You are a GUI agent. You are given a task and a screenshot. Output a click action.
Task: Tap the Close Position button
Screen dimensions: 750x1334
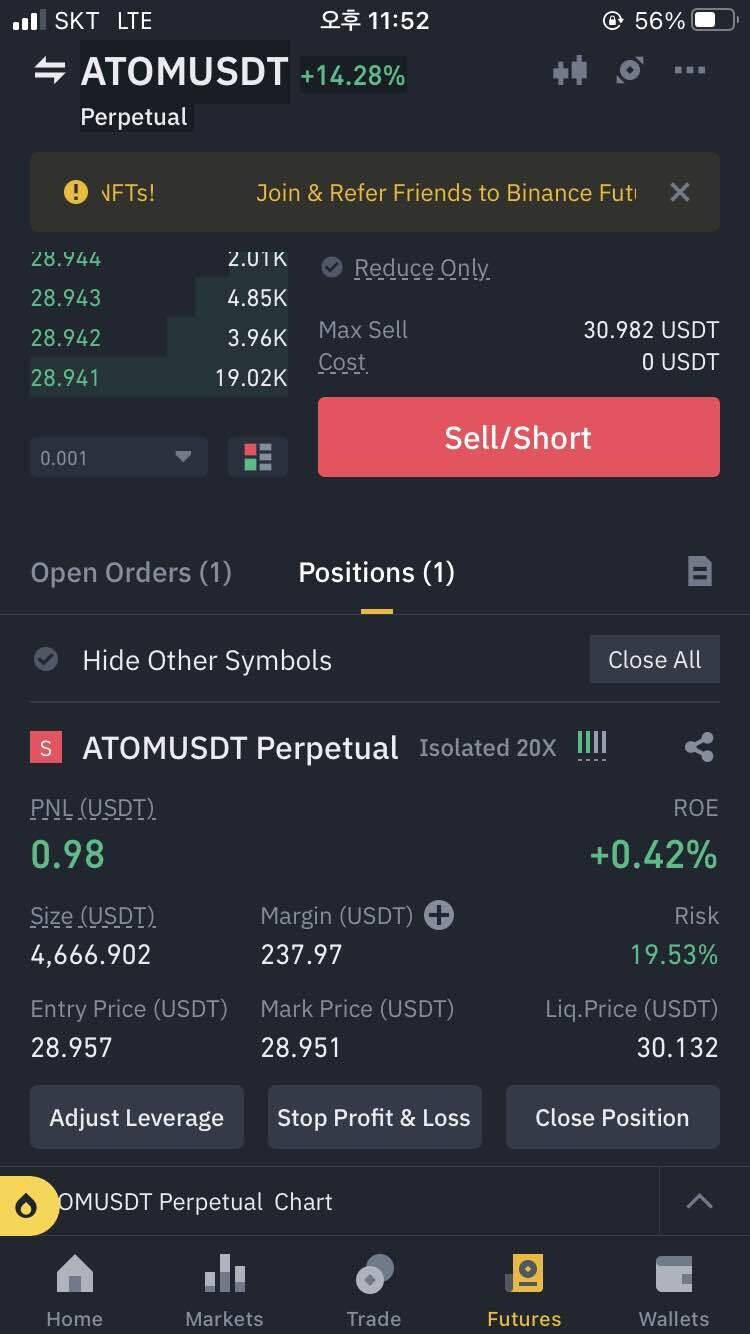612,1117
